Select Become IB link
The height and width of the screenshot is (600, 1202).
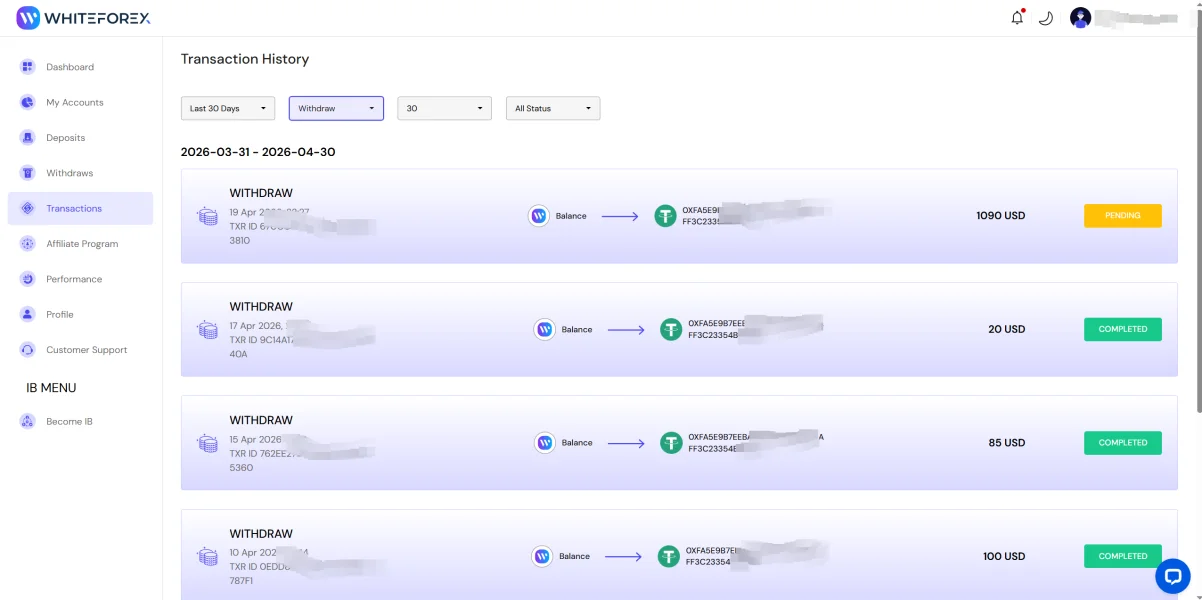80,421
